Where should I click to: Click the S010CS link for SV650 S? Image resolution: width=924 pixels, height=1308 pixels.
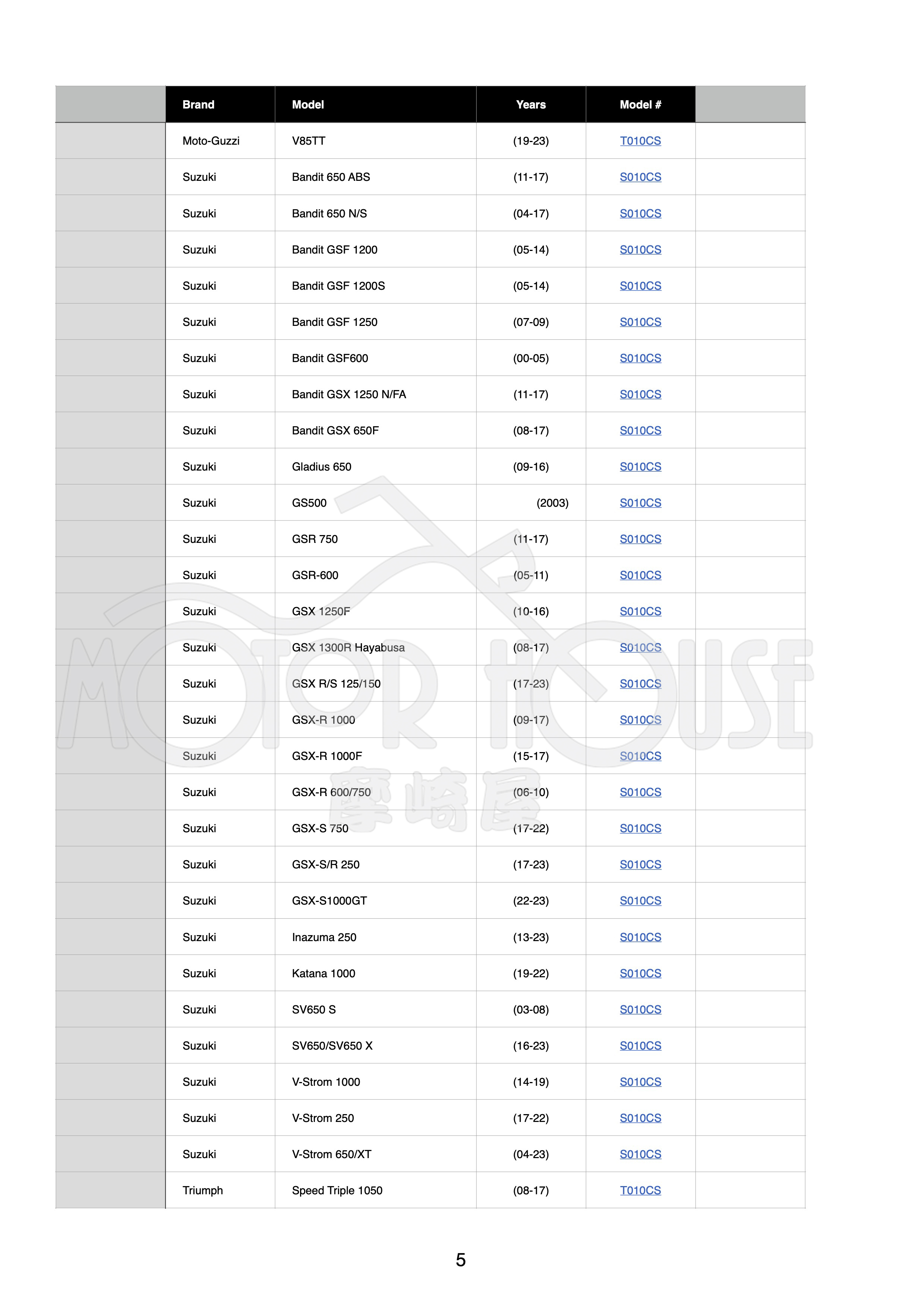pos(640,1009)
